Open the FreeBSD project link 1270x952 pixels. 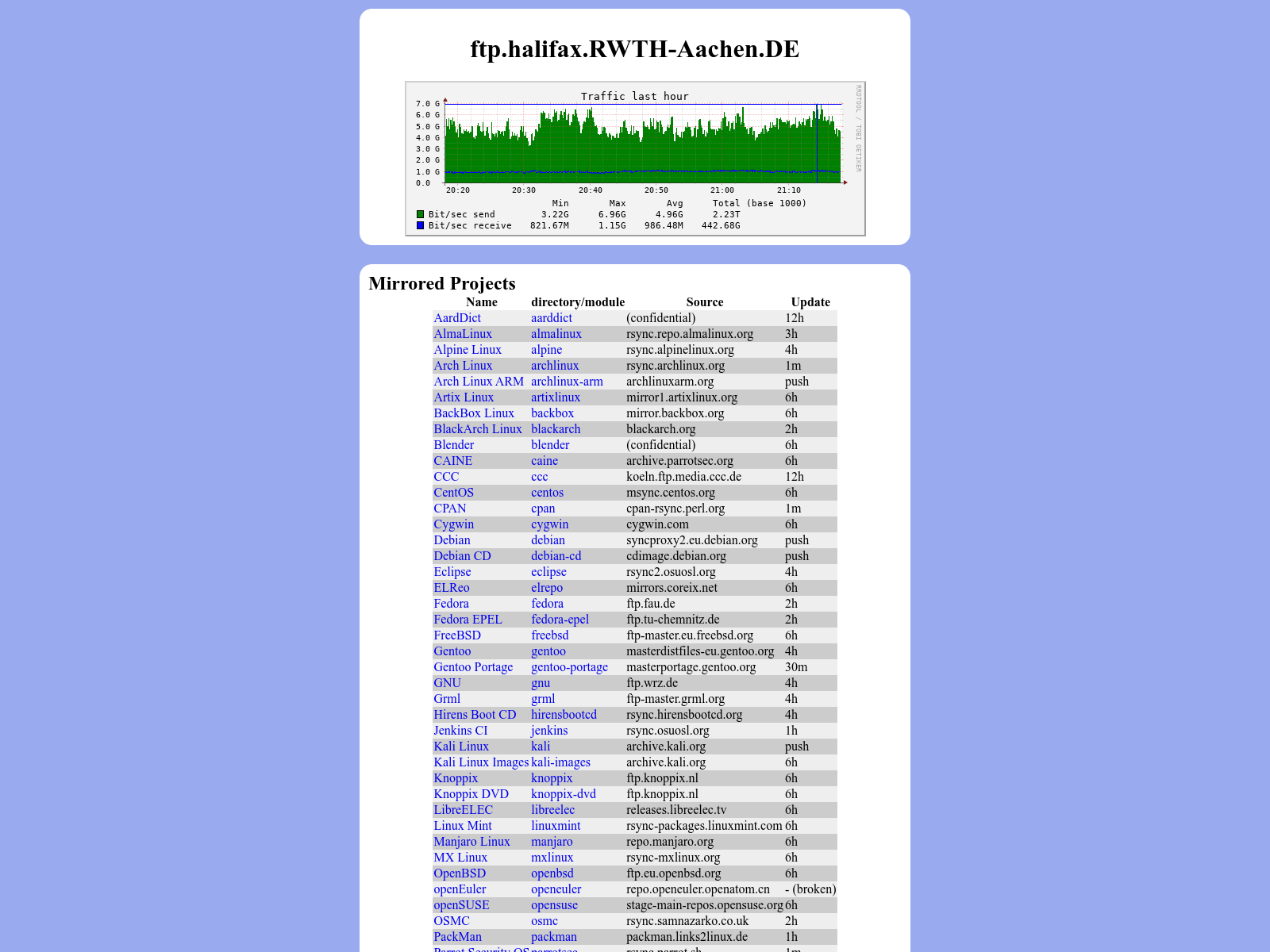tap(457, 635)
